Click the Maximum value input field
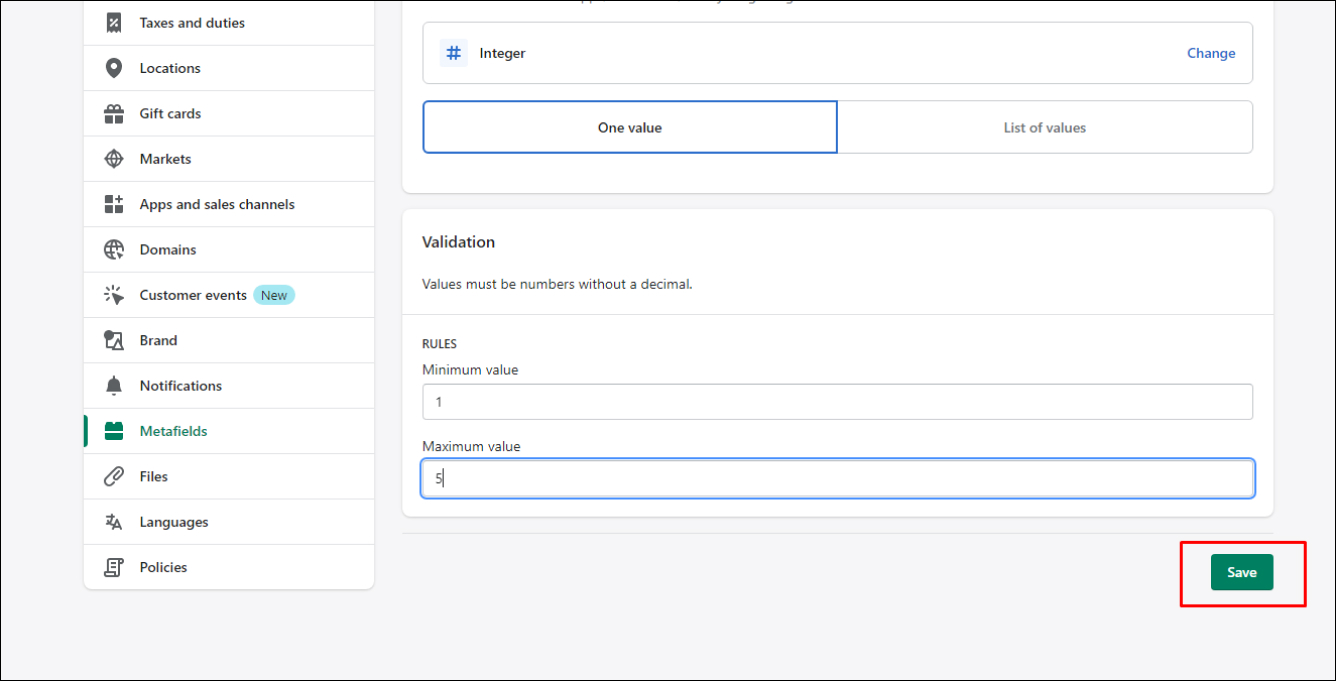This screenshot has width=1336, height=681. 838,478
